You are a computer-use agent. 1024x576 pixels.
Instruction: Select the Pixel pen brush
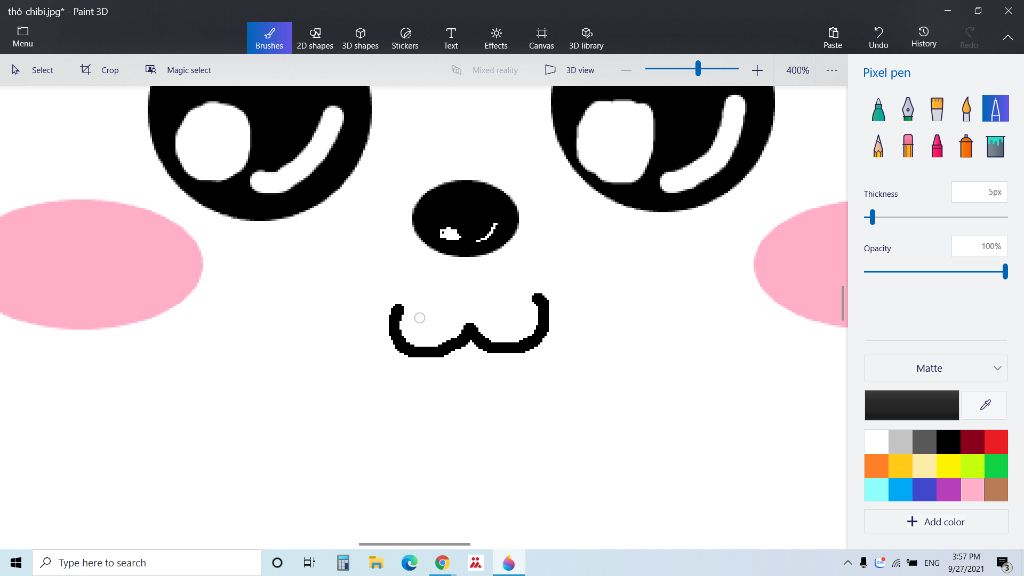pyautogui.click(x=995, y=109)
